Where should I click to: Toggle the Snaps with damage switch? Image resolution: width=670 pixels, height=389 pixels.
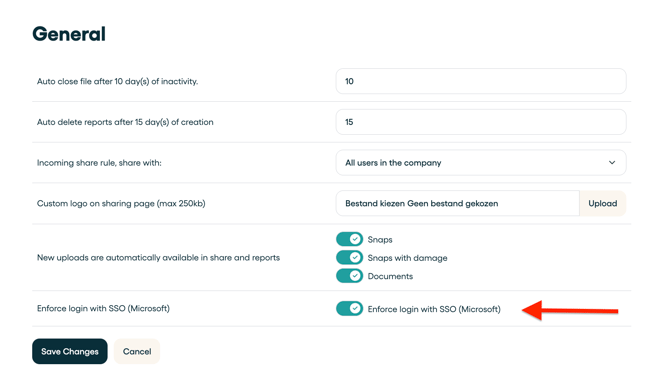click(349, 258)
